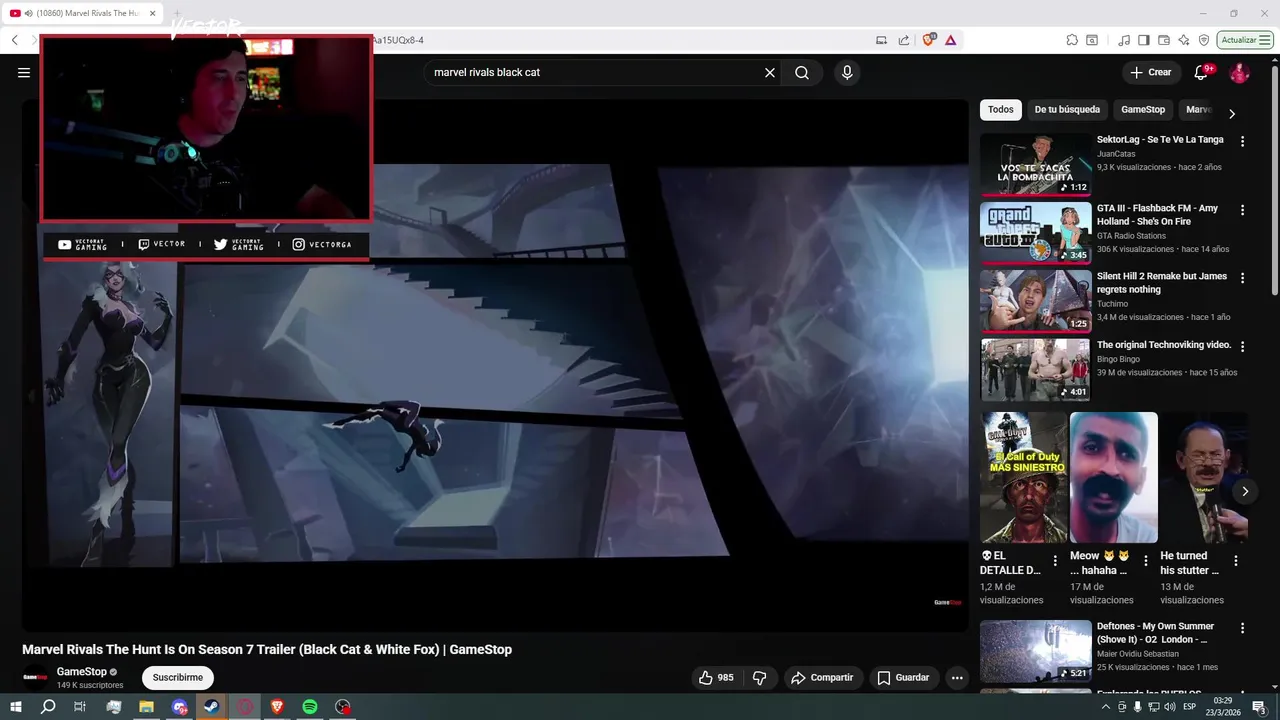Click the video title text
This screenshot has height=720, width=1280.
click(267, 649)
